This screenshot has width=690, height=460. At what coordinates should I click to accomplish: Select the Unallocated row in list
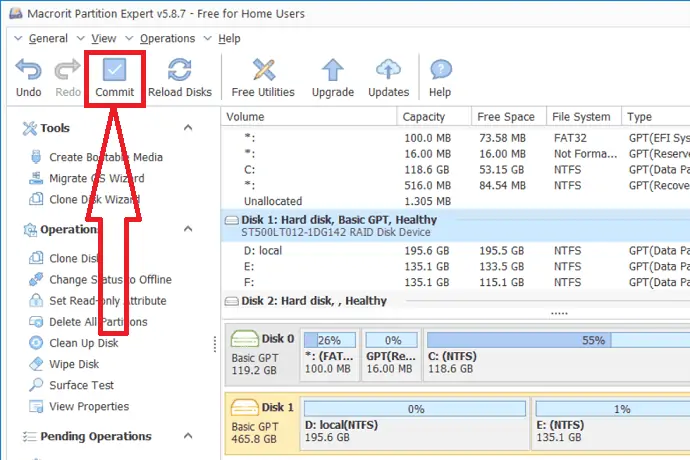pos(455,201)
